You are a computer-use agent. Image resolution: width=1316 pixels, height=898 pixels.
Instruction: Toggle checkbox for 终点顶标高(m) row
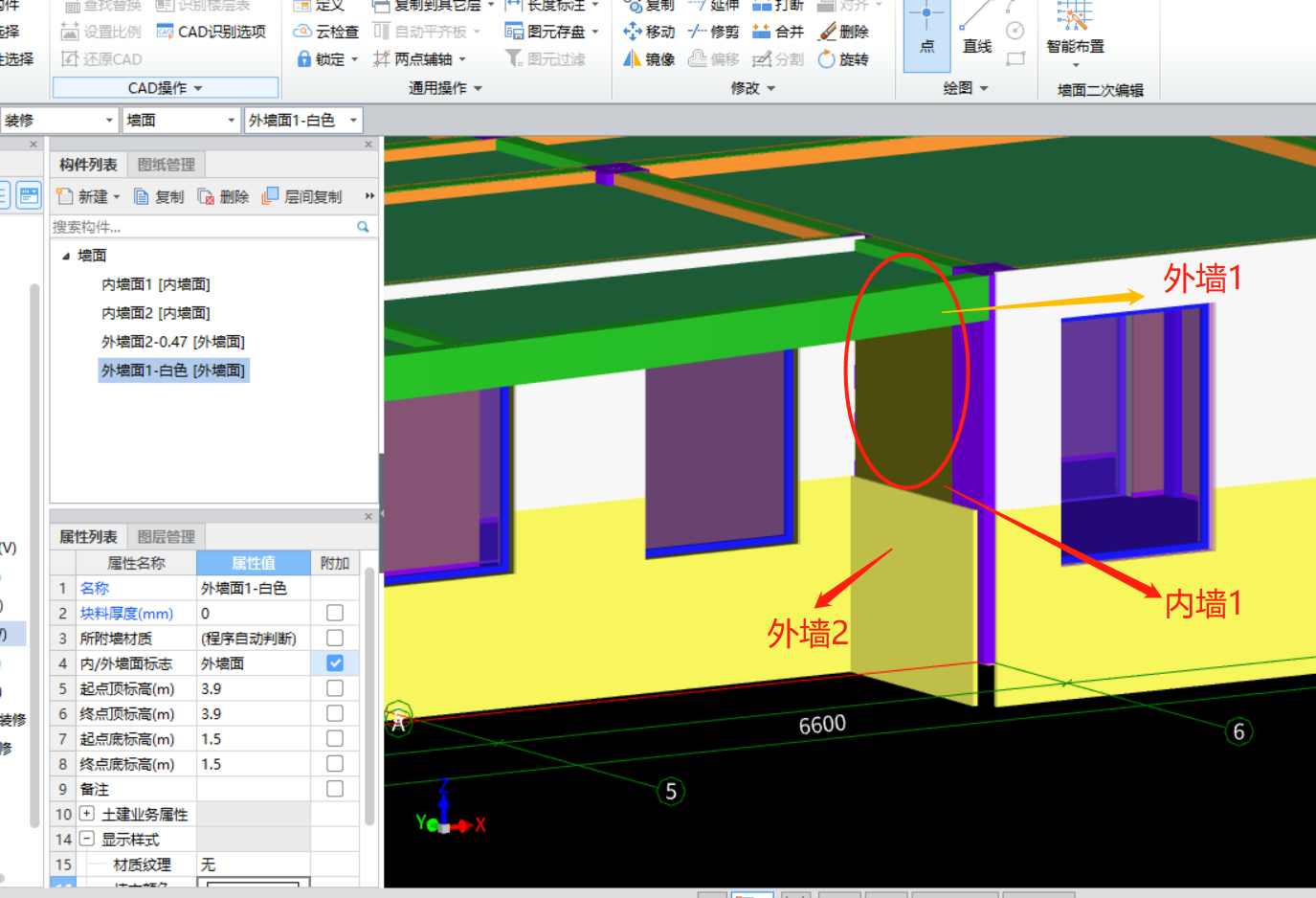(x=335, y=713)
